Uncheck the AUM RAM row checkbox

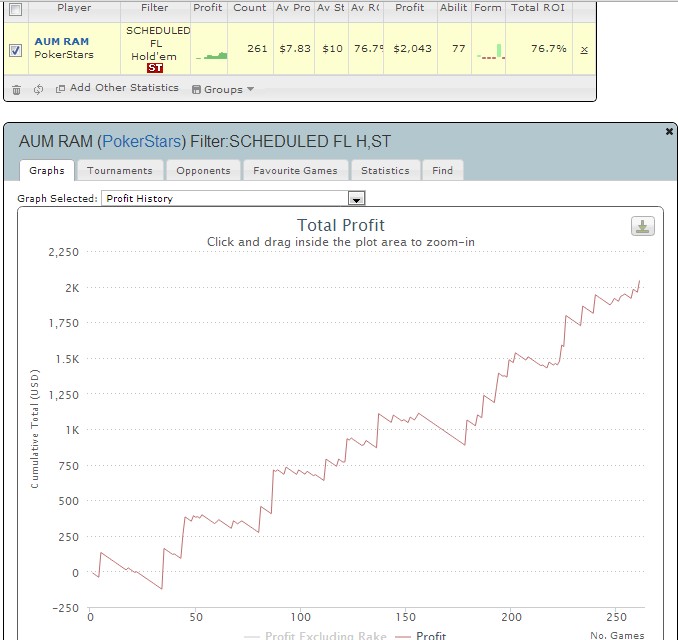click(16, 50)
